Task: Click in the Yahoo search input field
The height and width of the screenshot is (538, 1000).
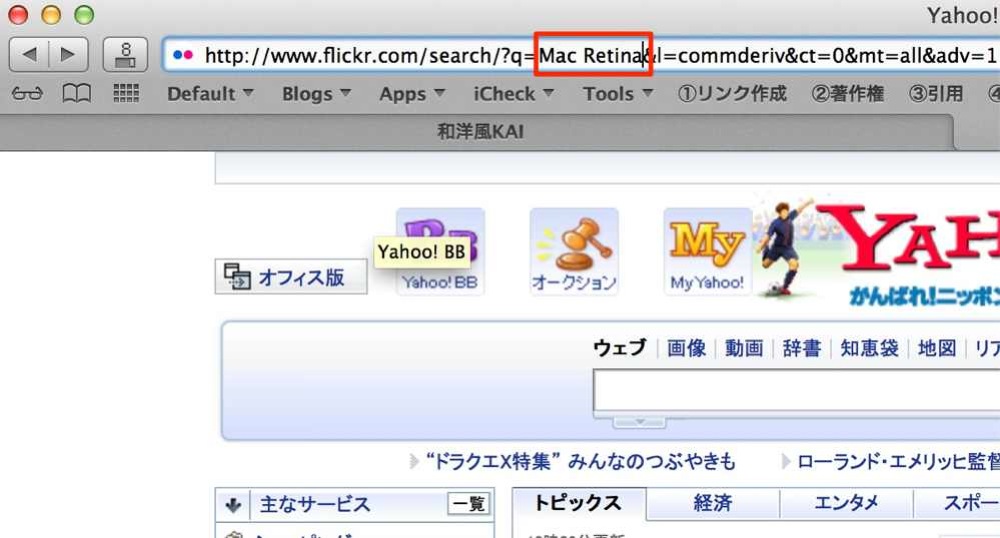Action: click(x=797, y=390)
